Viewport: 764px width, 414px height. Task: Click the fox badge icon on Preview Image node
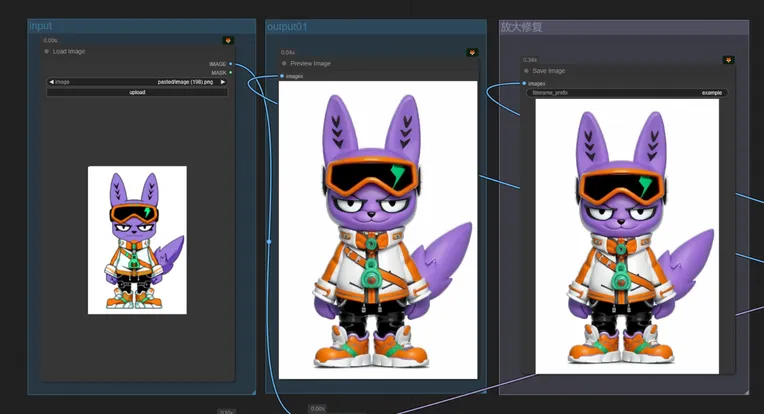coord(472,53)
